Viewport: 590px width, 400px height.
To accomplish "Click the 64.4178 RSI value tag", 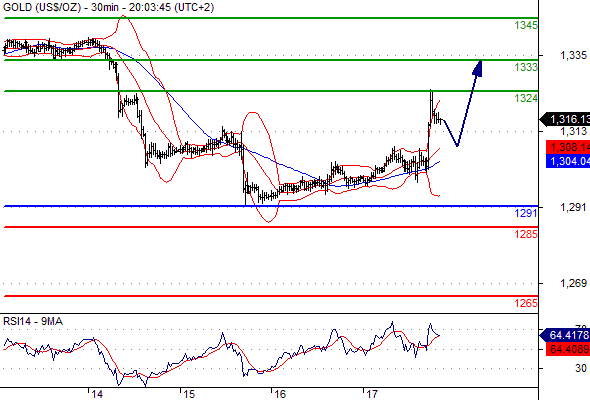I will [565, 335].
